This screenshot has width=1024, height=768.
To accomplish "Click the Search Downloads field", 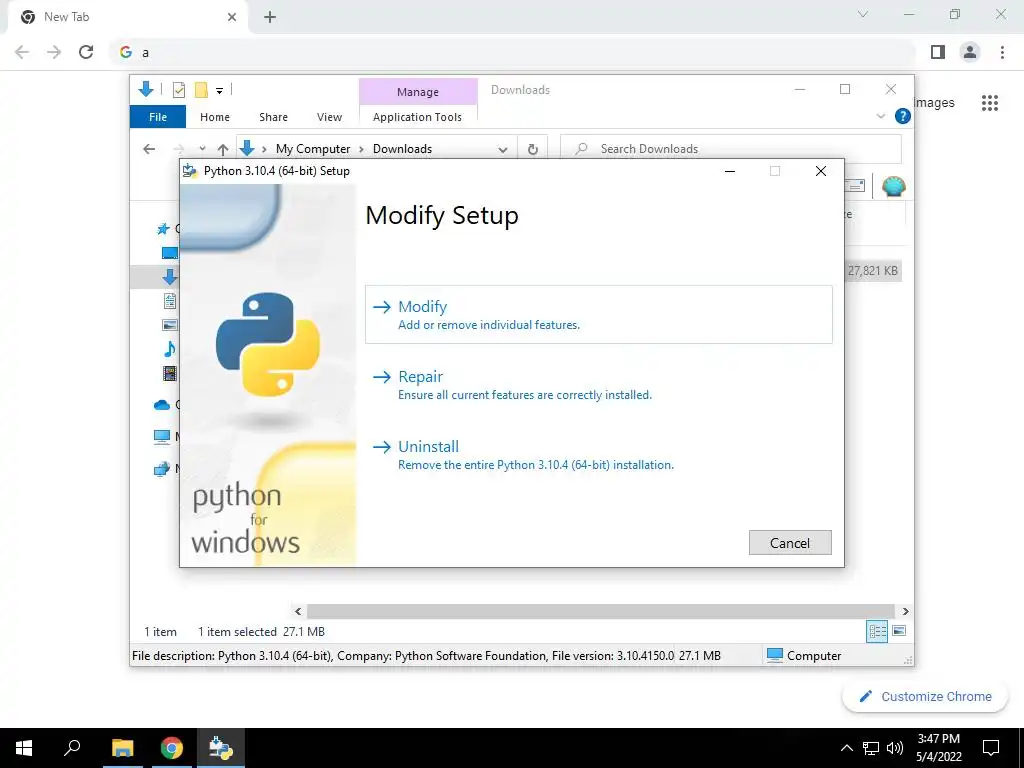I will [x=731, y=149].
